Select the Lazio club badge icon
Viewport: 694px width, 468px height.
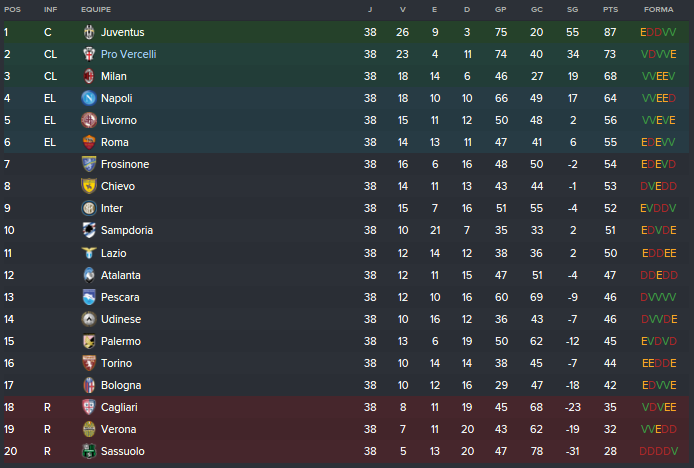pos(89,253)
